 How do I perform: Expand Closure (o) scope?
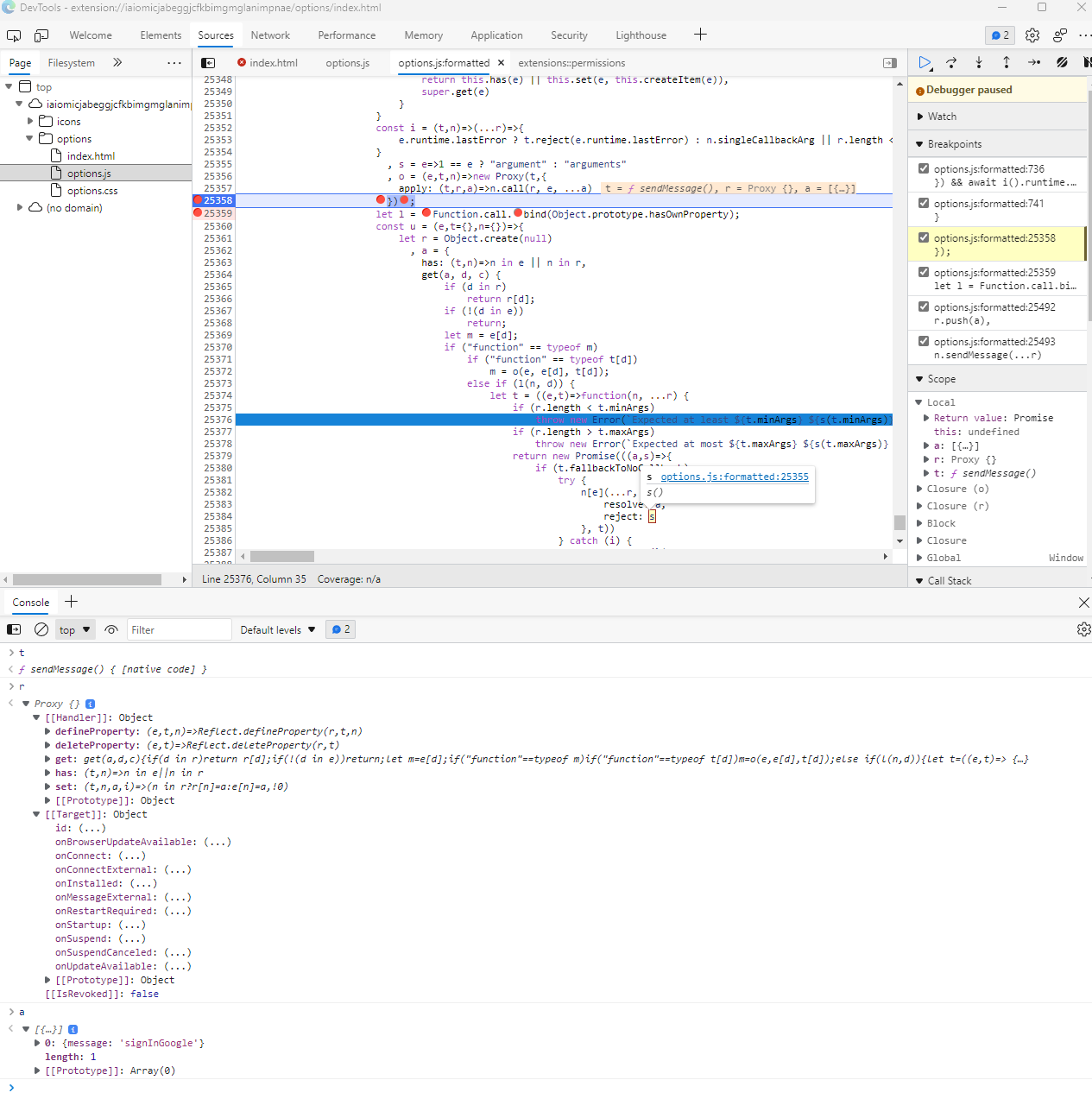(920, 489)
